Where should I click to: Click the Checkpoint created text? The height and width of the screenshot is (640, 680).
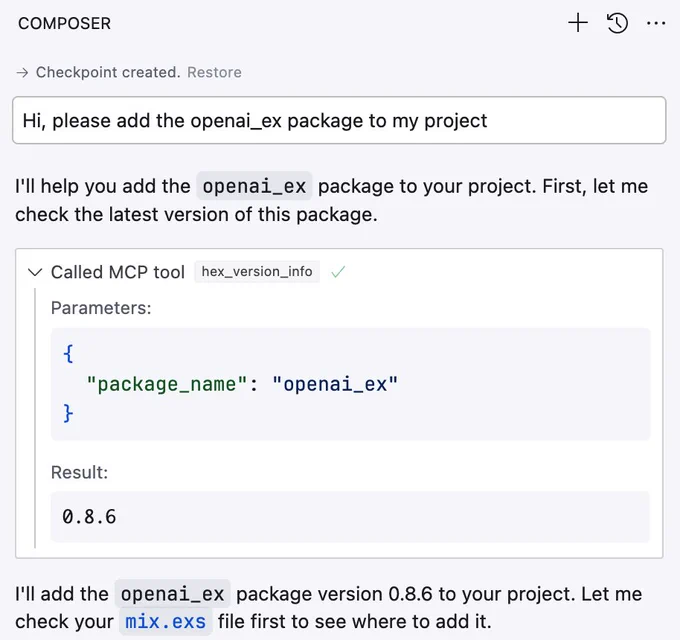(x=108, y=72)
